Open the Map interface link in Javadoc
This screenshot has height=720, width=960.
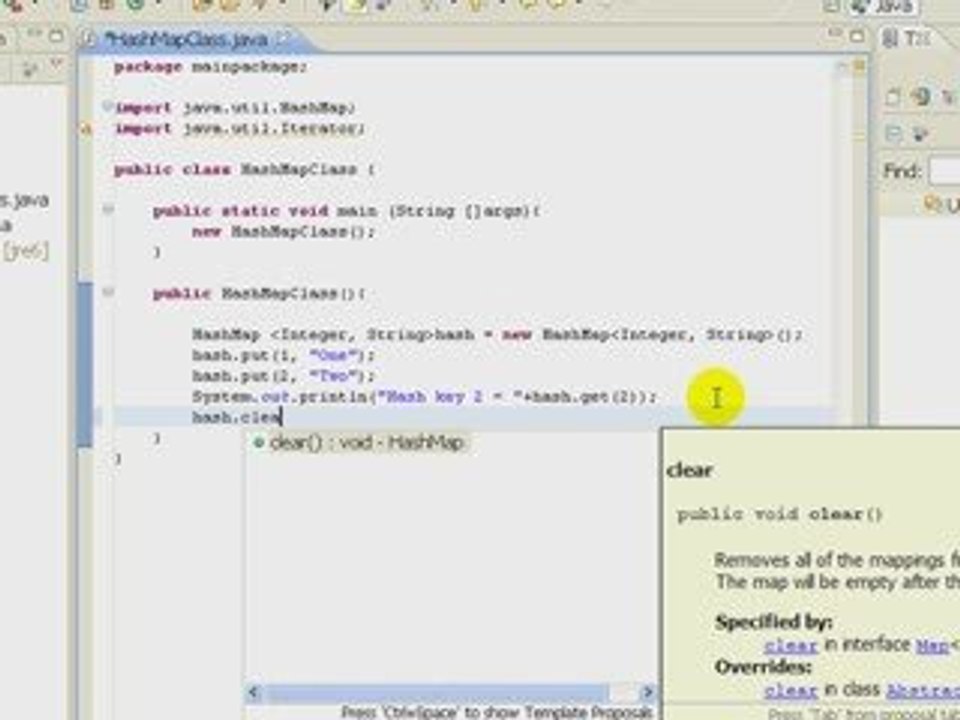(932, 645)
